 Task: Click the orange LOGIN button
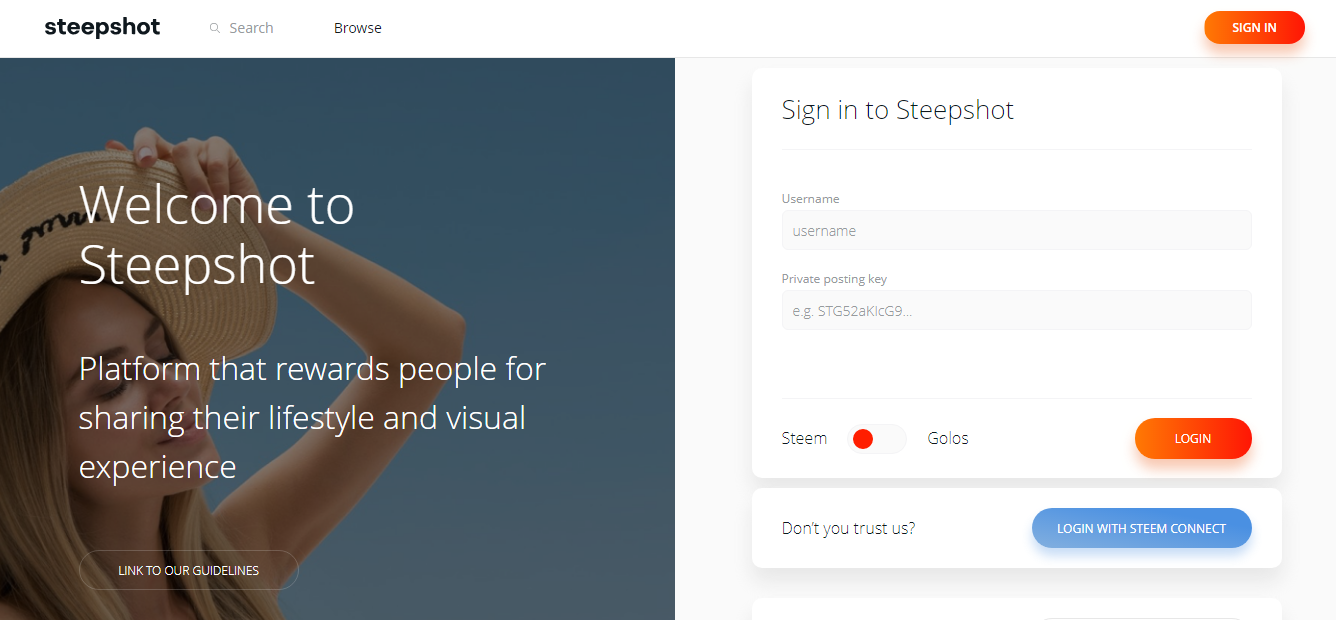[x=1193, y=438]
